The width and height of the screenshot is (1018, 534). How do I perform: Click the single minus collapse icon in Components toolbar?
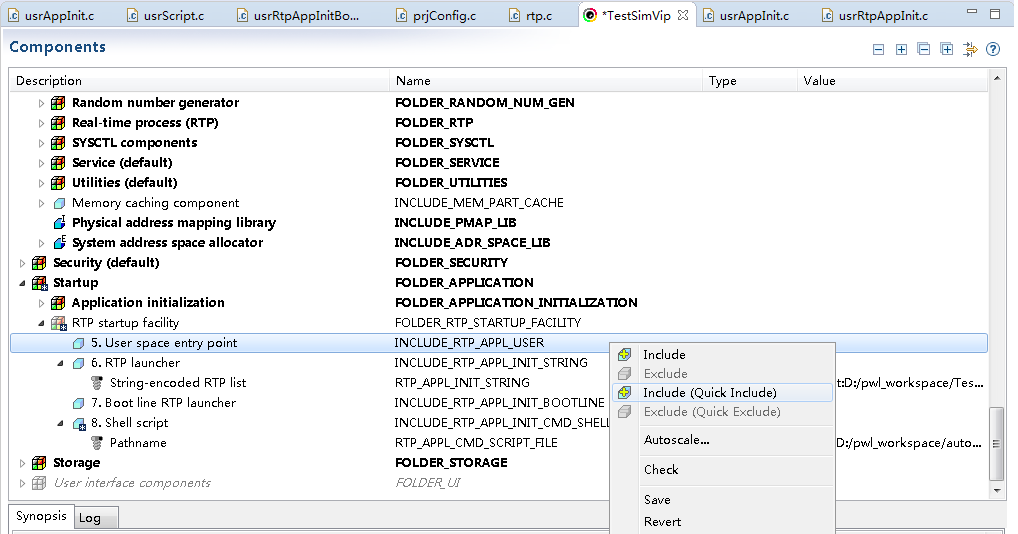[x=878, y=49]
